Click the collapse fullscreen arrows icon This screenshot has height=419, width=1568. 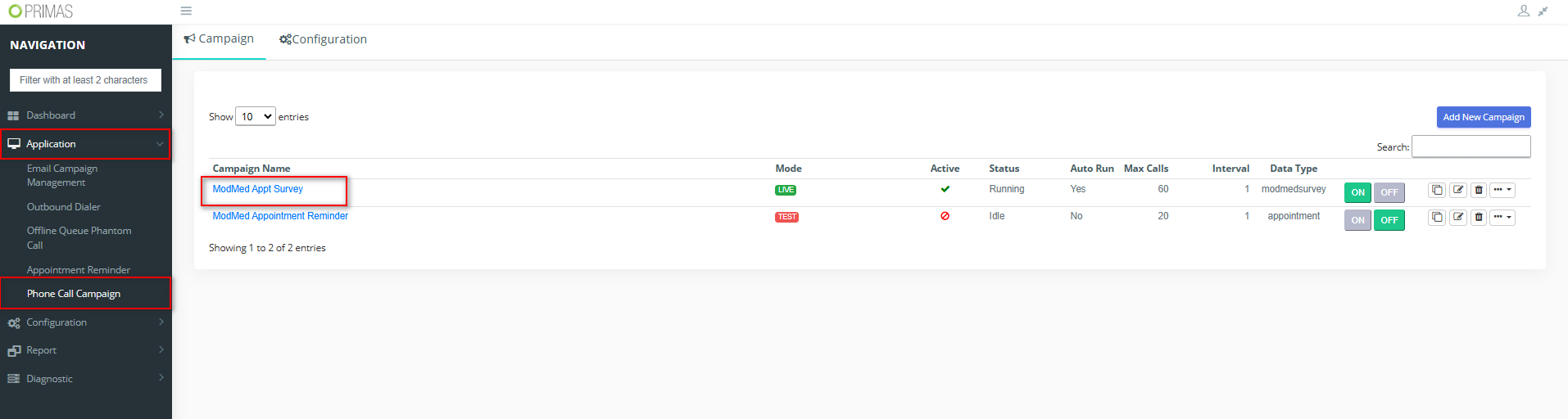pyautogui.click(x=1543, y=11)
